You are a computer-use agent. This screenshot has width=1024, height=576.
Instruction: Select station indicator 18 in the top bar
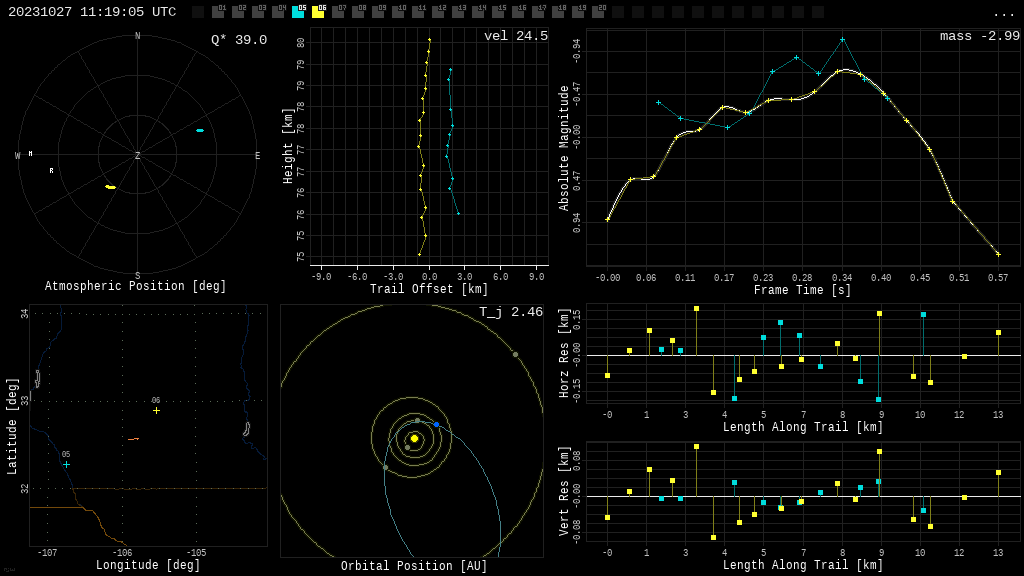pos(558,12)
